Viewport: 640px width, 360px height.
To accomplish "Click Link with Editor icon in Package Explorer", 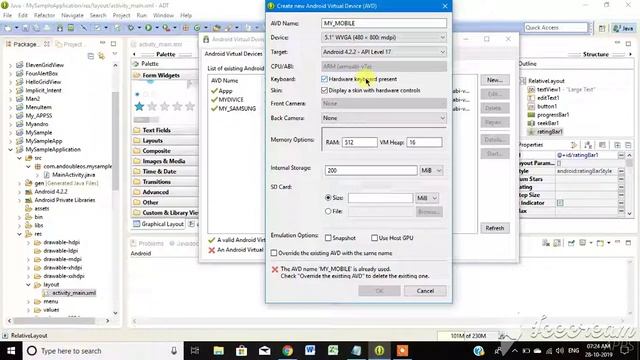I will (101, 56).
